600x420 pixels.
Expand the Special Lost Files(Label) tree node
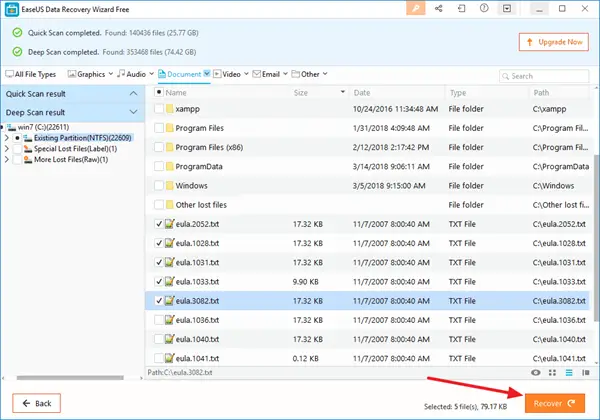[9, 148]
